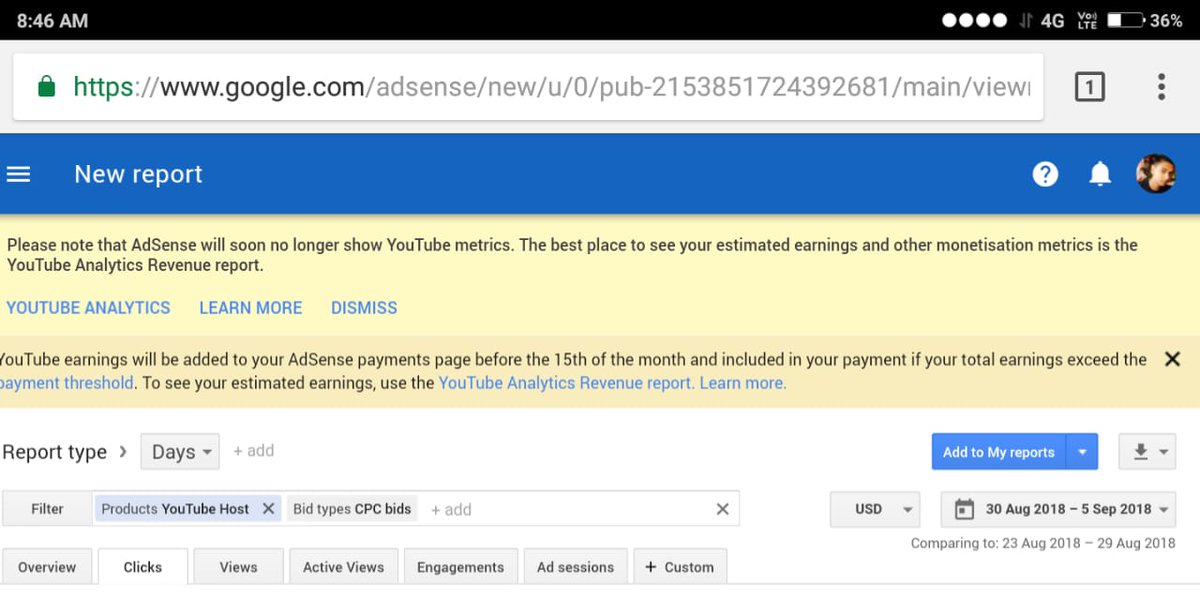The height and width of the screenshot is (600, 1200).
Task: Open Chrome's three-dot overflow menu
Action: pos(1161,87)
